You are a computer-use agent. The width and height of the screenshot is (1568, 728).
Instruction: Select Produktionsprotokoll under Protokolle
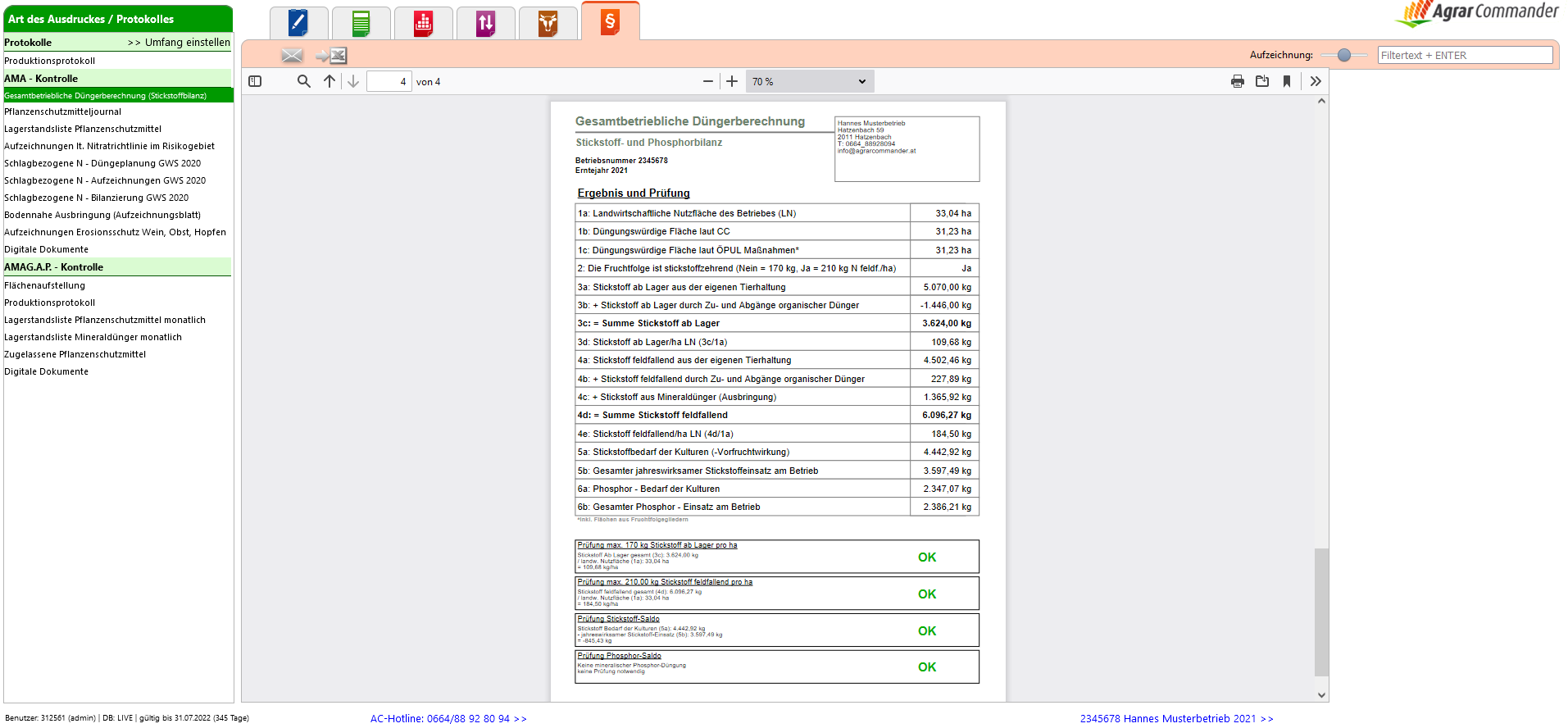(x=50, y=61)
